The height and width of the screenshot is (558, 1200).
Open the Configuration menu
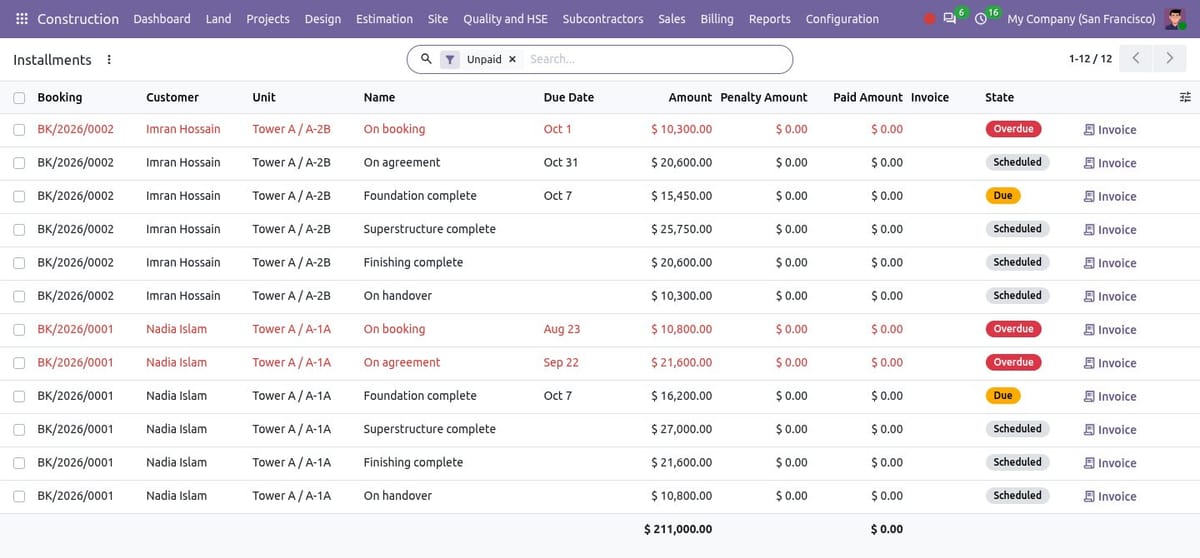point(842,19)
